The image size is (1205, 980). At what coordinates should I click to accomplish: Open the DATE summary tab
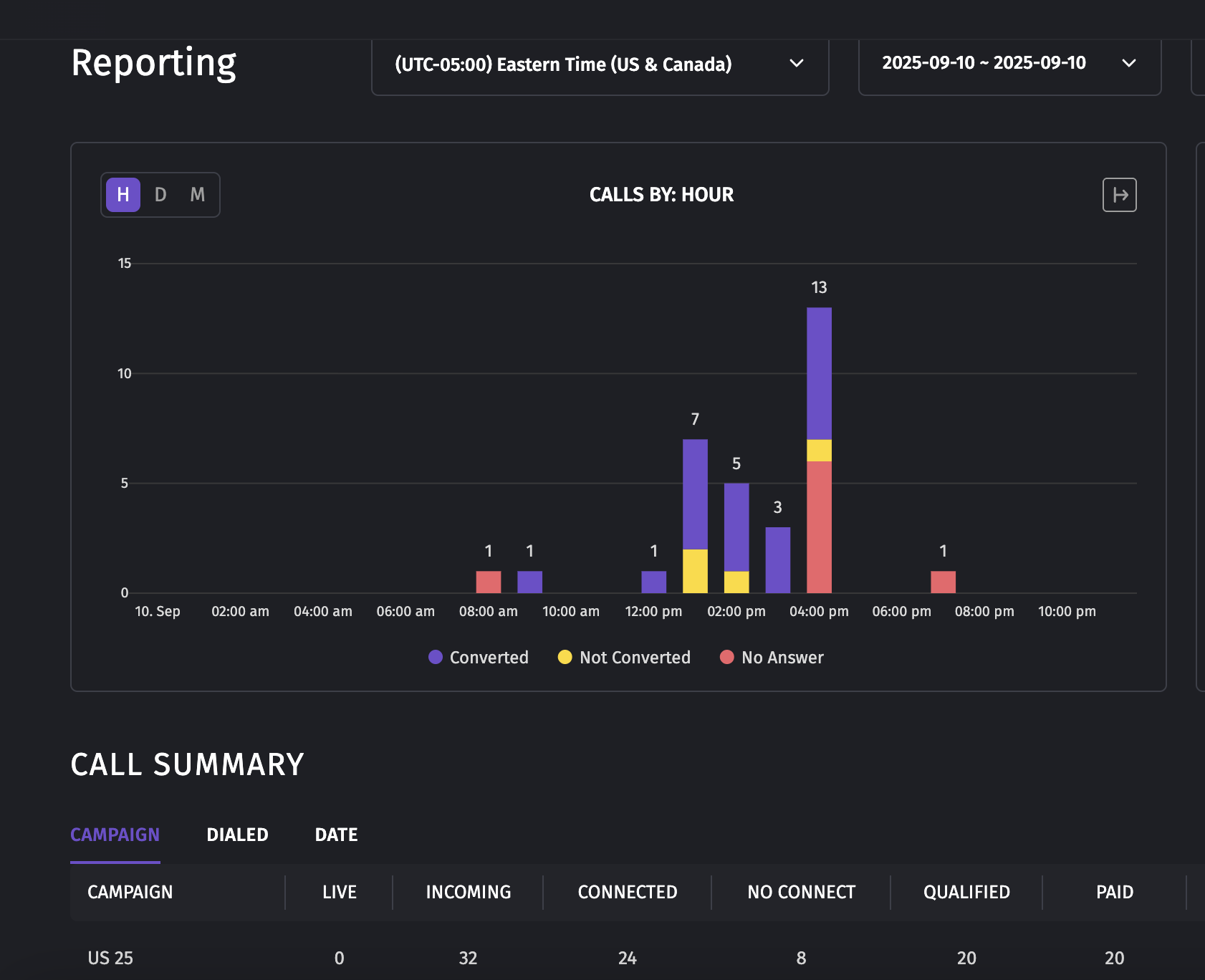336,835
